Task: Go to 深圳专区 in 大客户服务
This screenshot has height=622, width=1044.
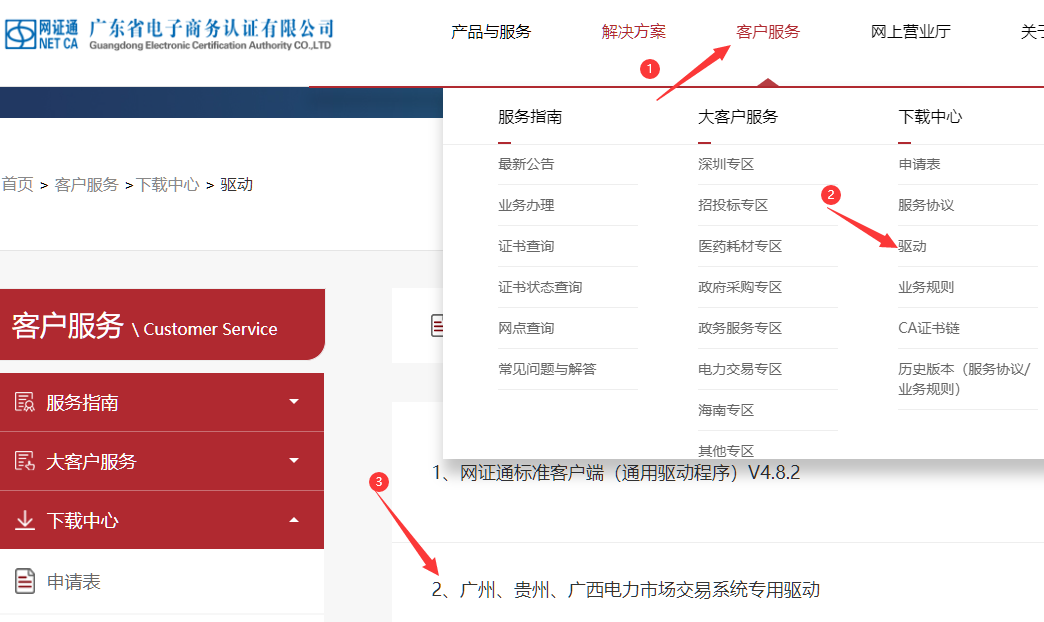Action: click(x=726, y=164)
